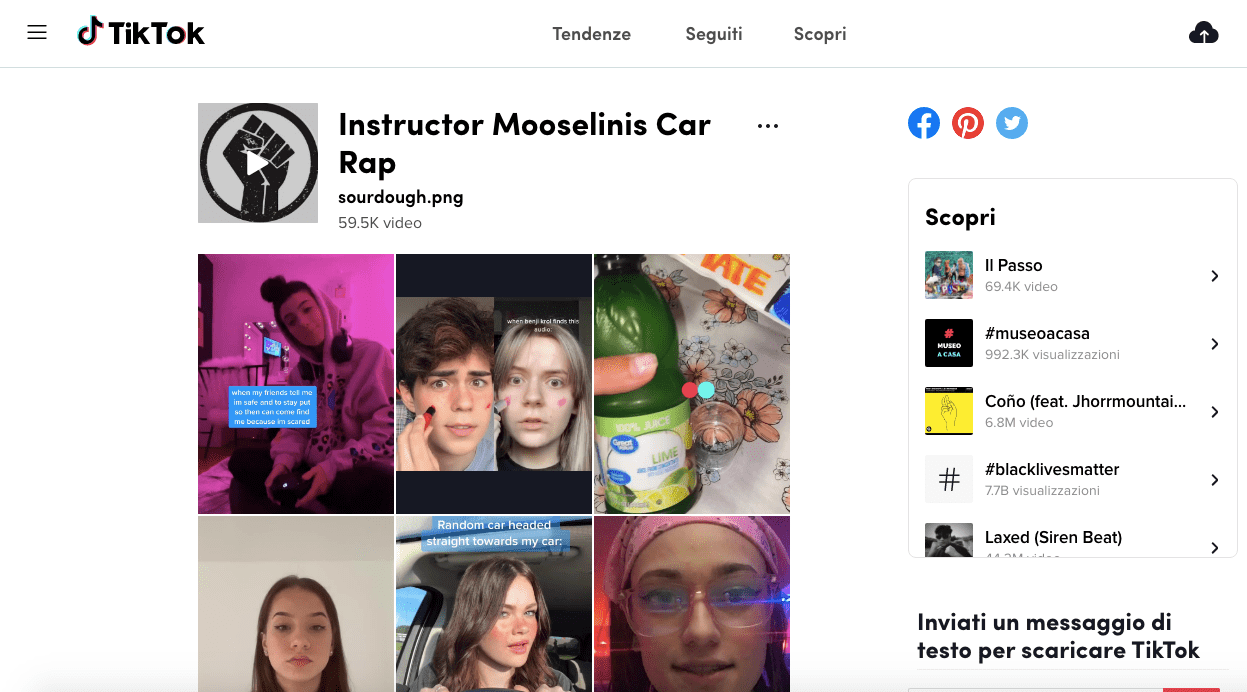The image size is (1247, 692).
Task: Open the sourdough.png author link
Action: coord(401,197)
